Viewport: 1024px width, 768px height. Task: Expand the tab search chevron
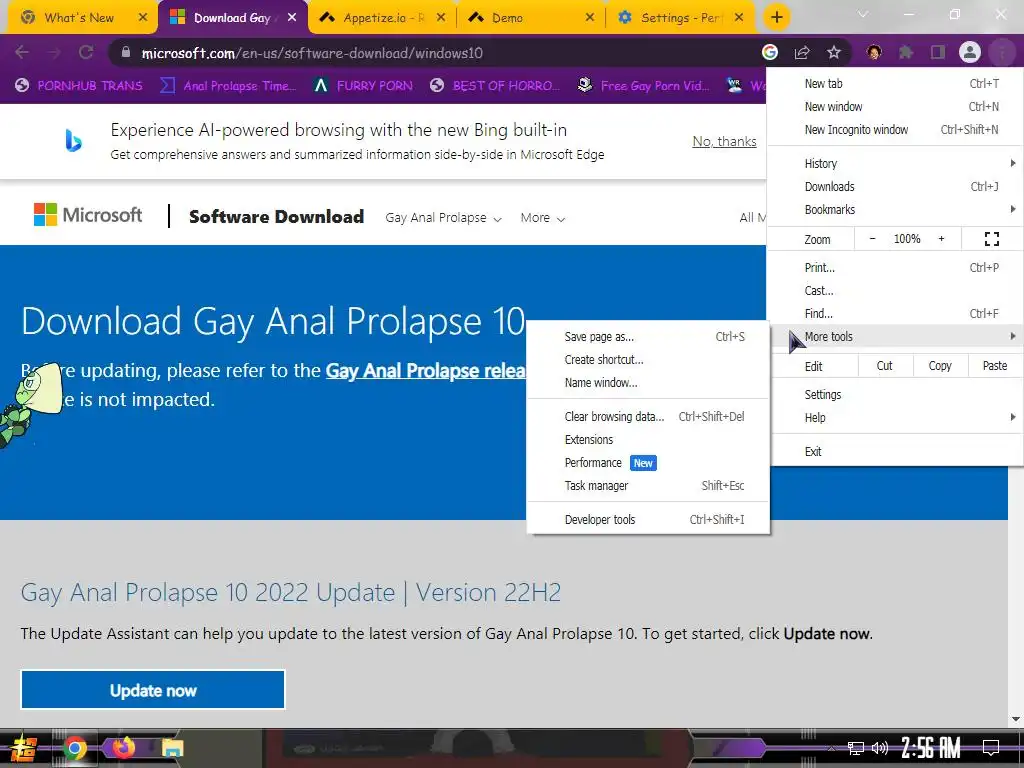click(x=863, y=14)
